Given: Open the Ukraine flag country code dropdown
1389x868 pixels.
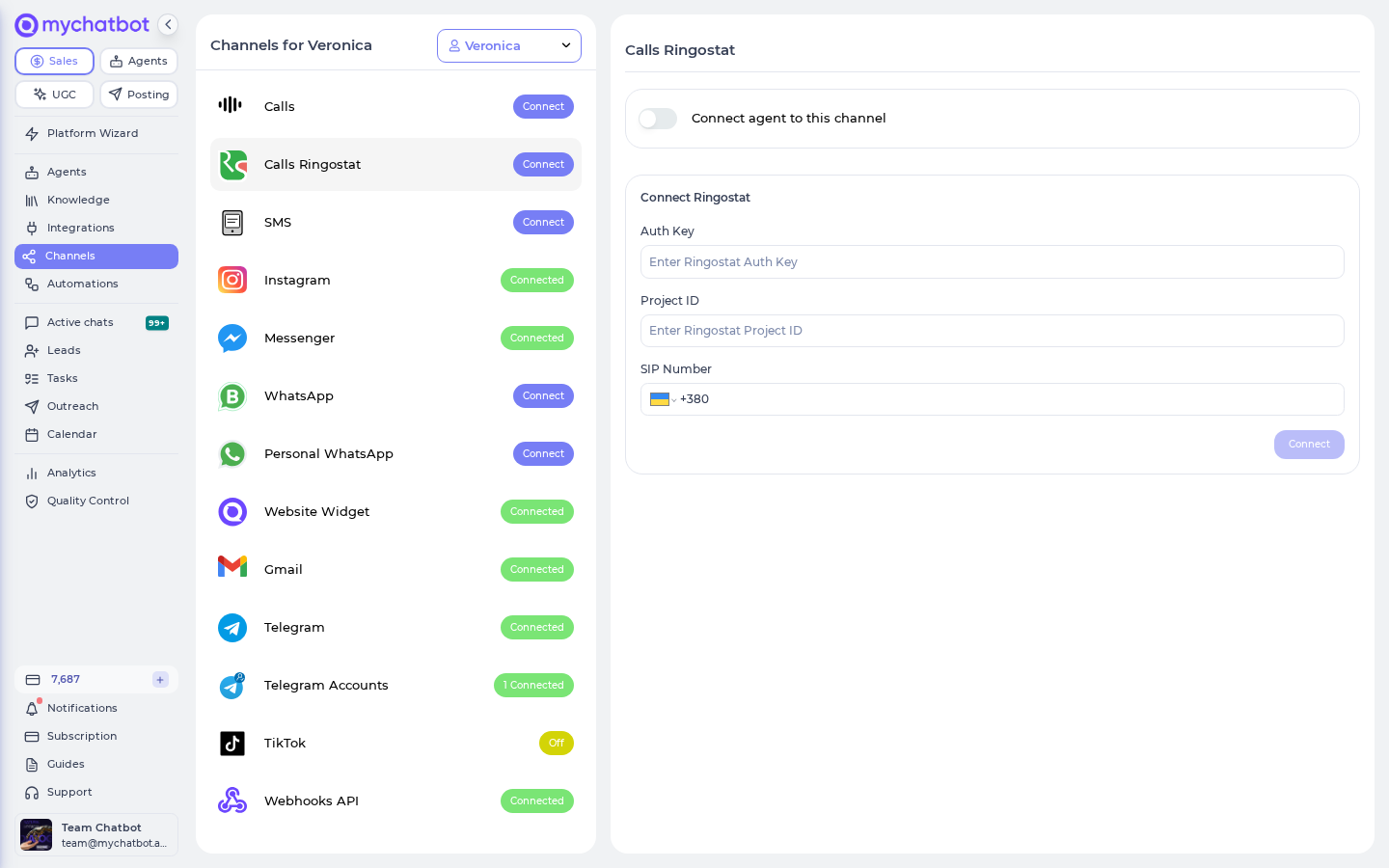Looking at the screenshot, I should click(663, 399).
